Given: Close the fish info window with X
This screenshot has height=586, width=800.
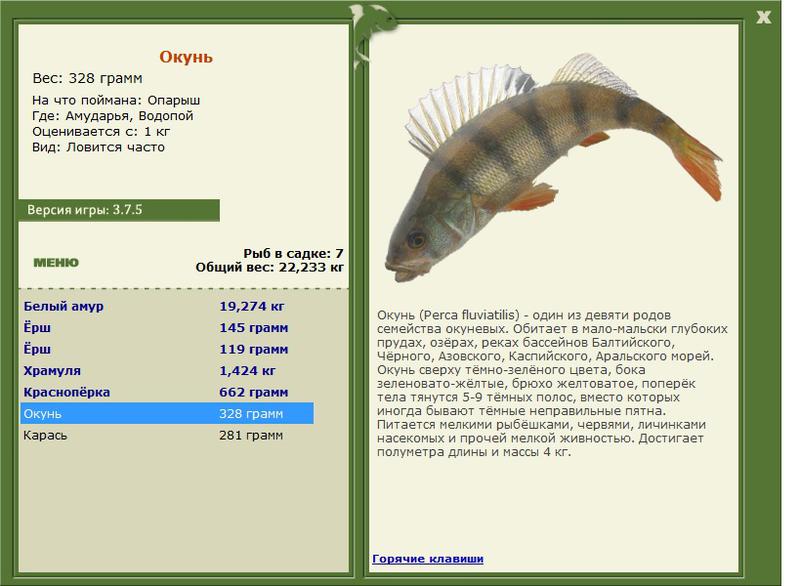Looking at the screenshot, I should click(x=763, y=16).
